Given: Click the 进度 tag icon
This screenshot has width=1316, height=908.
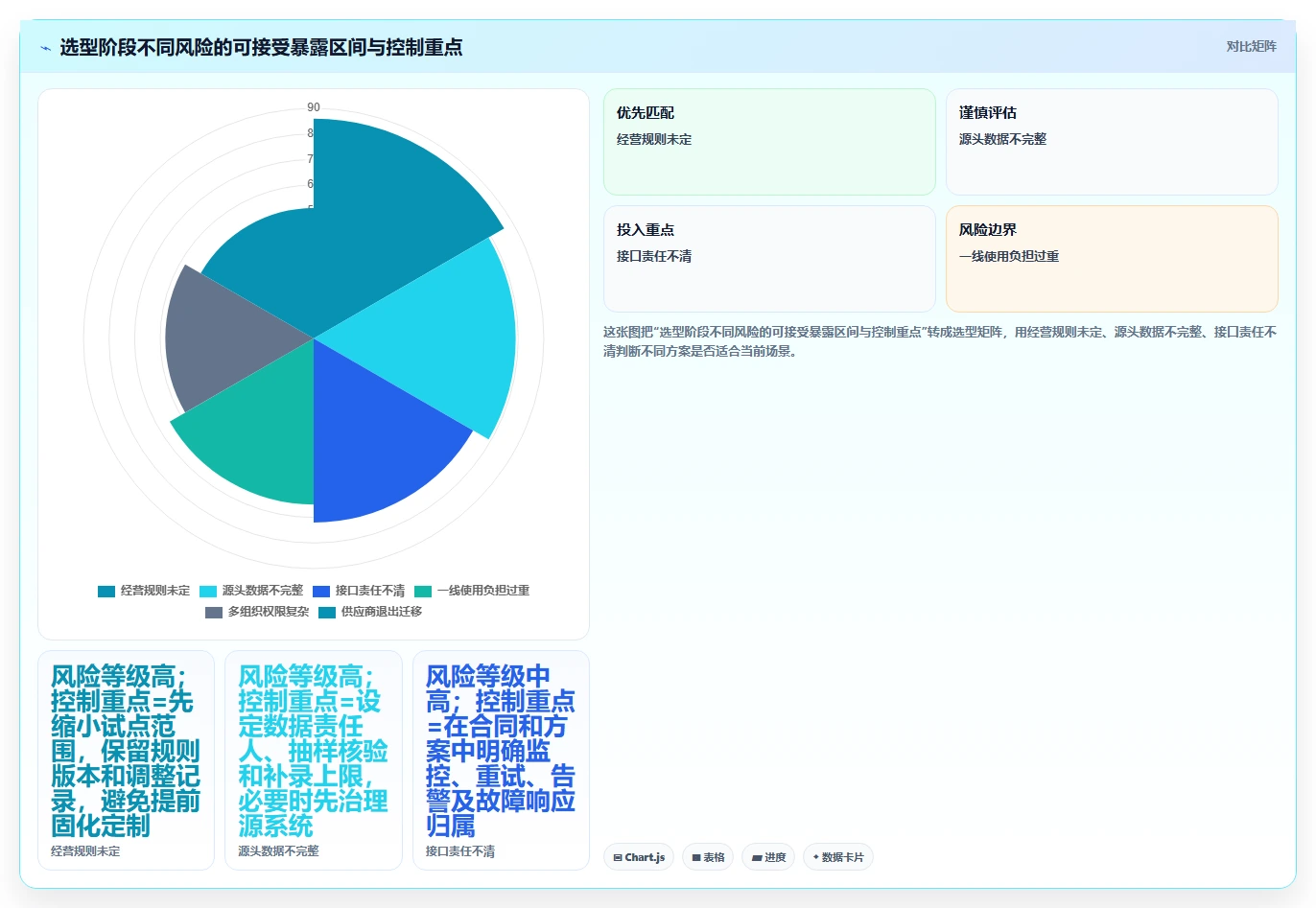Looking at the screenshot, I should tap(757, 857).
